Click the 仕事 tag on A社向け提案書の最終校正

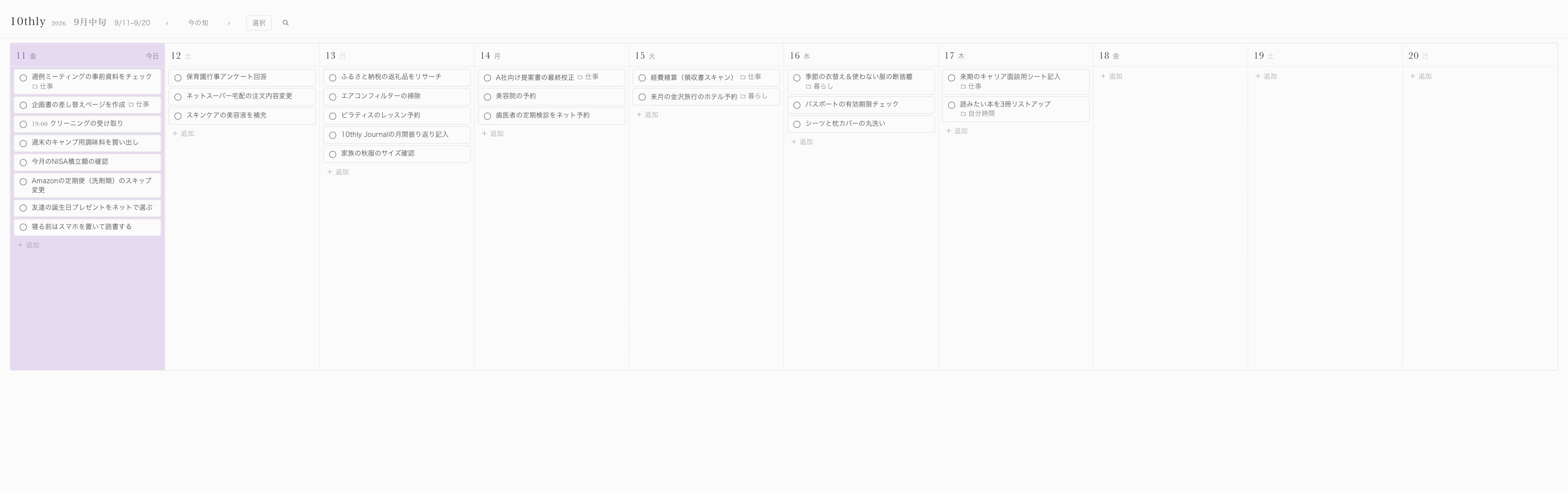(x=588, y=77)
